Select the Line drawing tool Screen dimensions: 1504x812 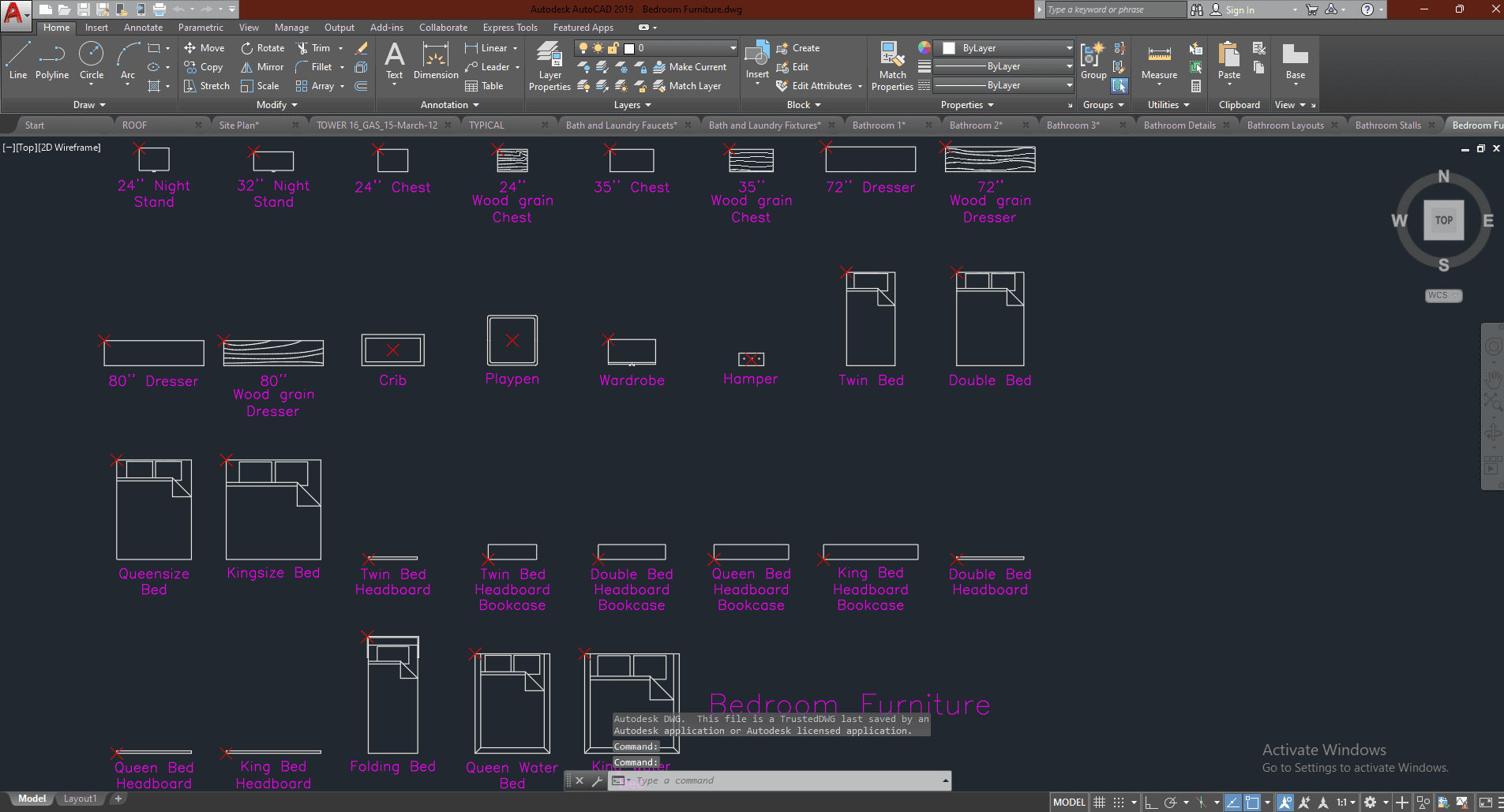tap(18, 61)
